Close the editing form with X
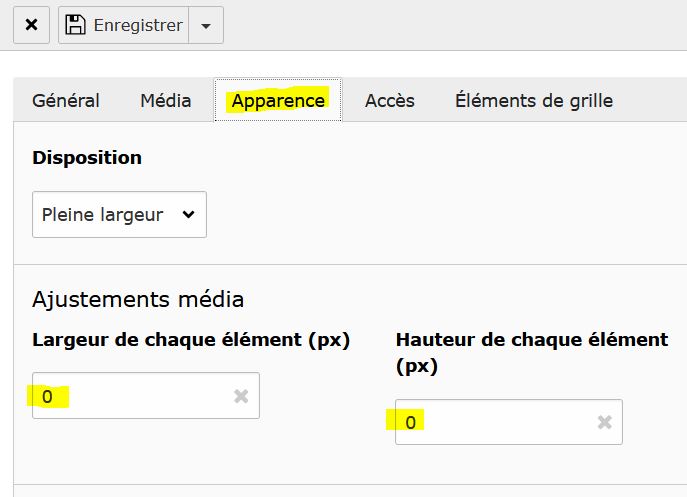 [31, 26]
